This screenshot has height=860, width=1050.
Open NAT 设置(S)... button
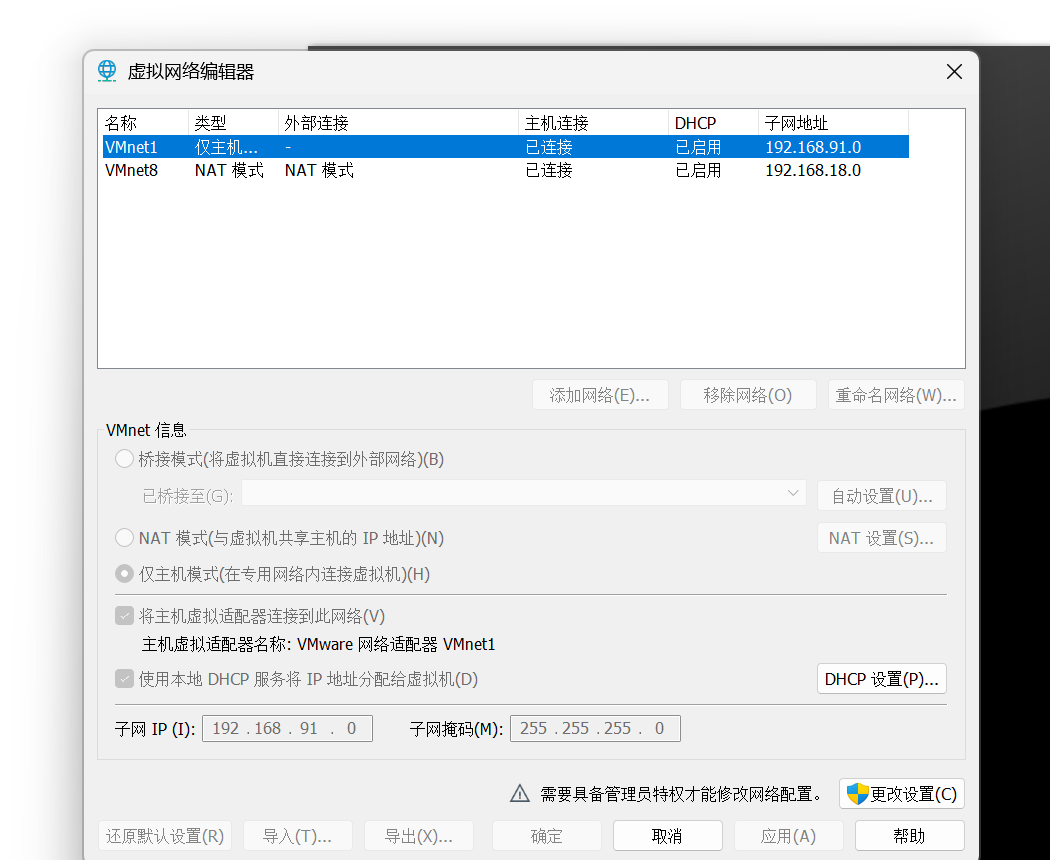pyautogui.click(x=882, y=538)
